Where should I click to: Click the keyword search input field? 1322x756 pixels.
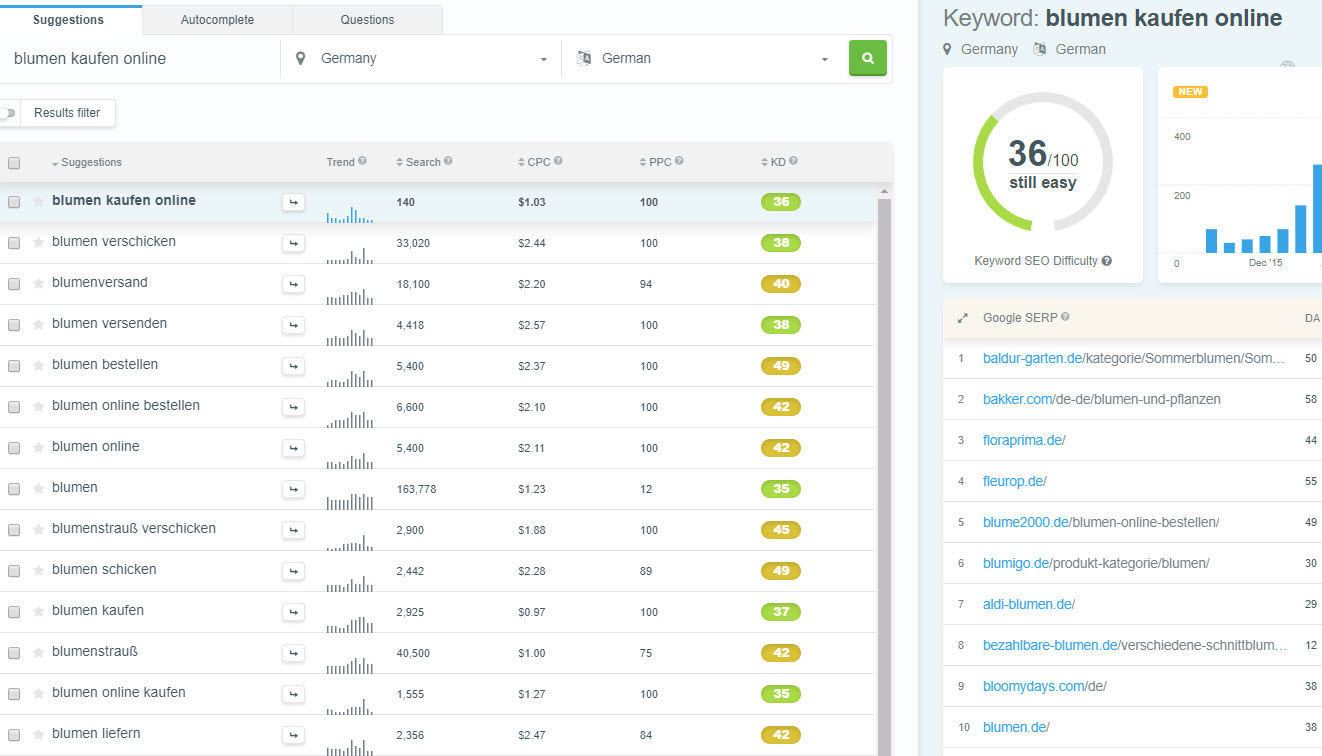pos(140,59)
